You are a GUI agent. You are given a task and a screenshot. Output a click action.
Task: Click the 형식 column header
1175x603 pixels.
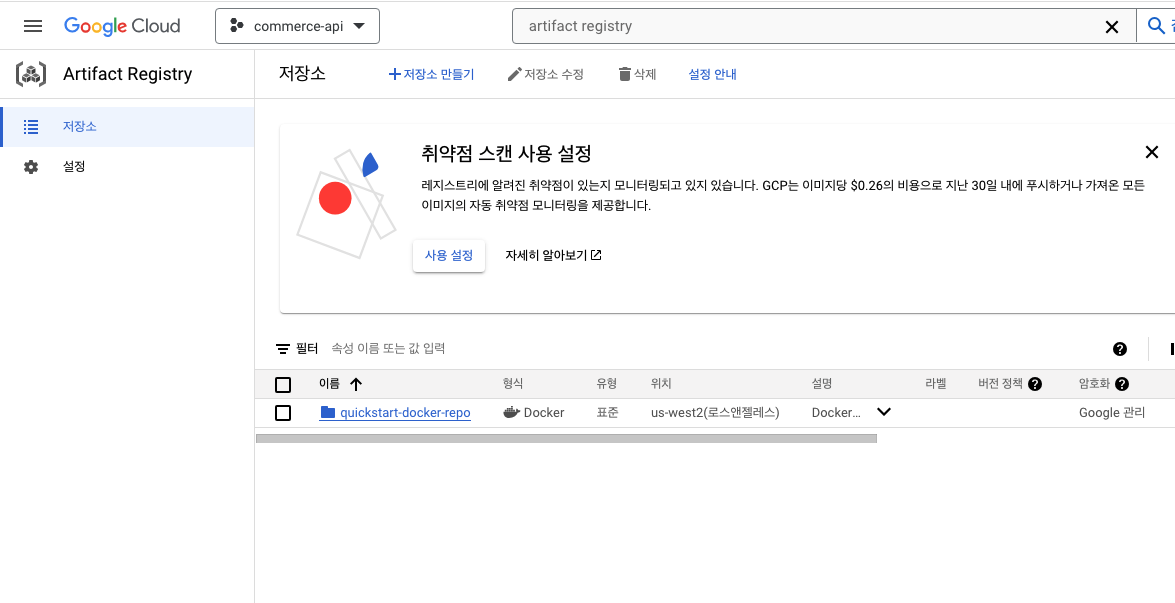click(513, 384)
